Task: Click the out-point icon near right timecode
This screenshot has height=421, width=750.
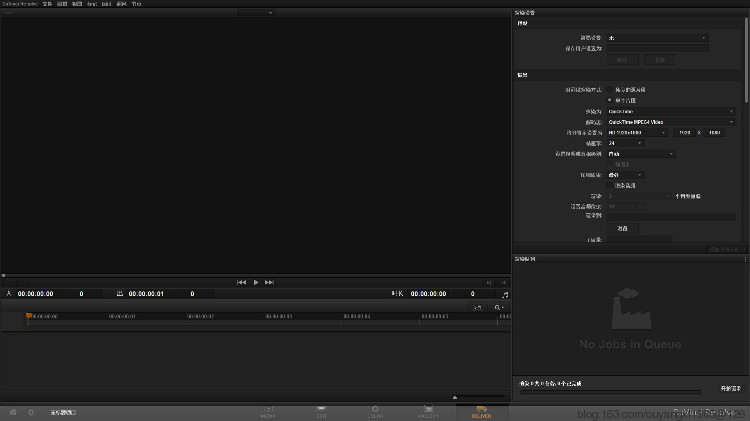Action: pyautogui.click(x=397, y=294)
